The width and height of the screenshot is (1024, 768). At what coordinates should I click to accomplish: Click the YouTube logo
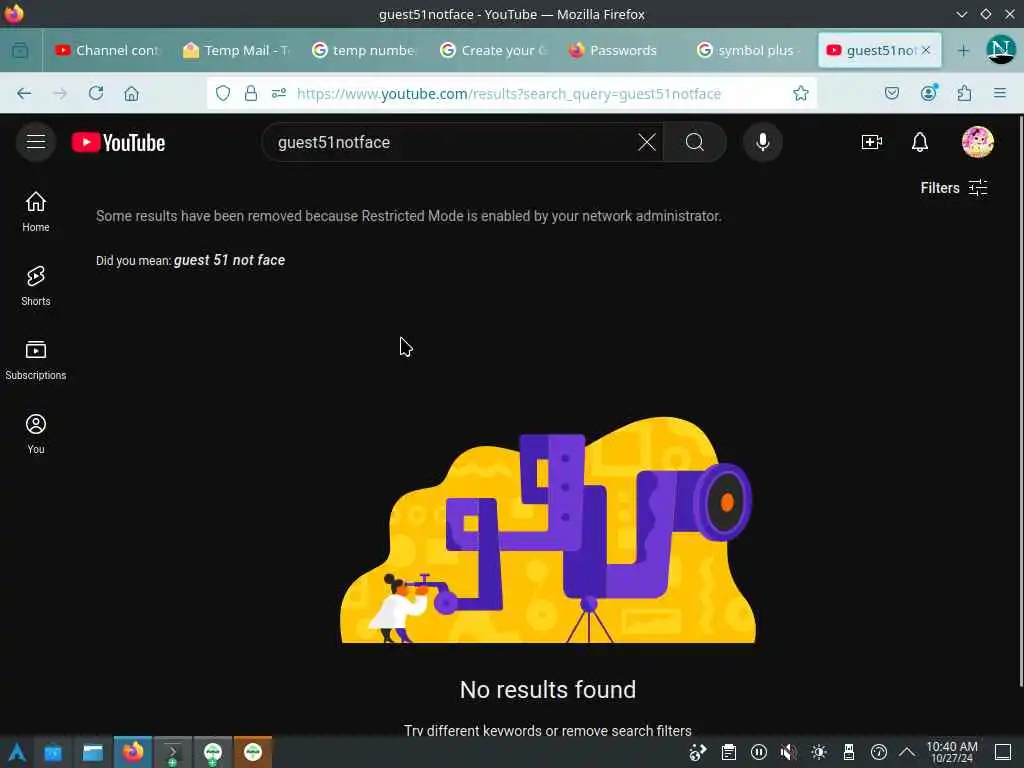[118, 142]
